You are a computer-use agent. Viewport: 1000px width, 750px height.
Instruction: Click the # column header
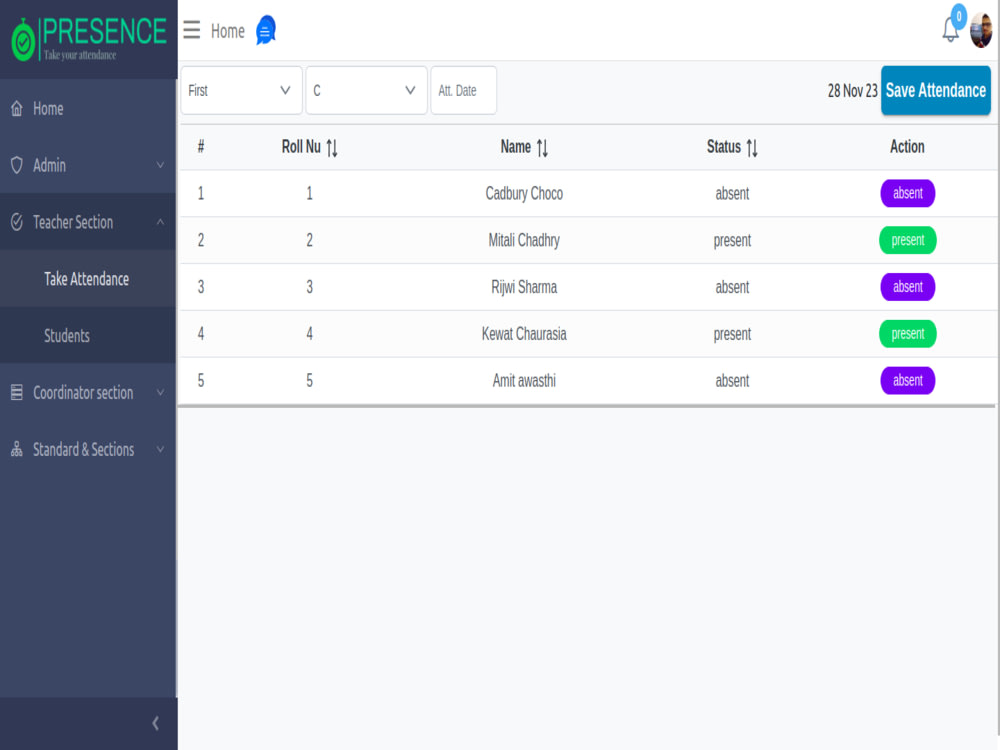tap(201, 147)
